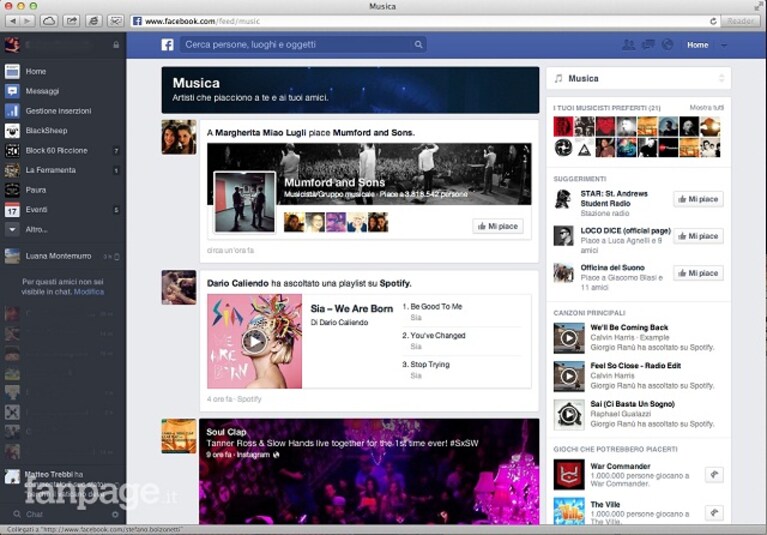Click Modifica link in chat notice

89,292
